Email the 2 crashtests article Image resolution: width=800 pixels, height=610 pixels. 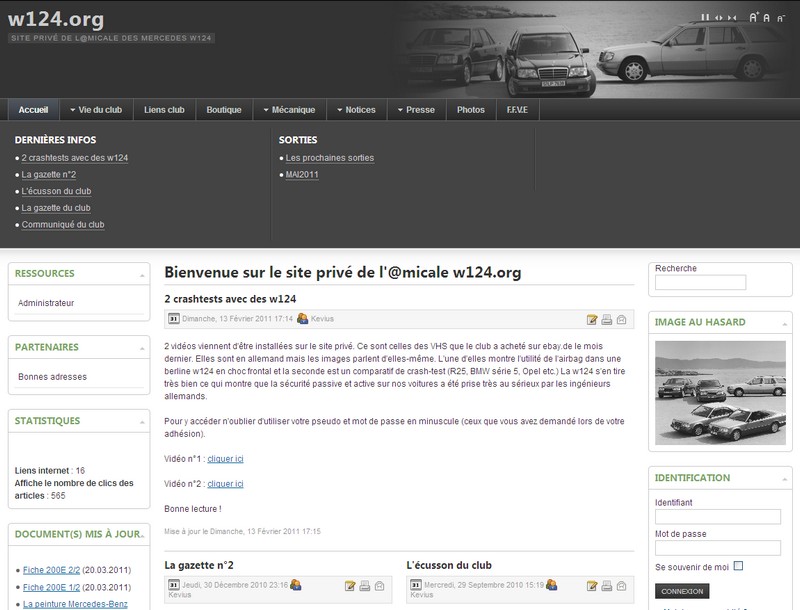(x=621, y=320)
